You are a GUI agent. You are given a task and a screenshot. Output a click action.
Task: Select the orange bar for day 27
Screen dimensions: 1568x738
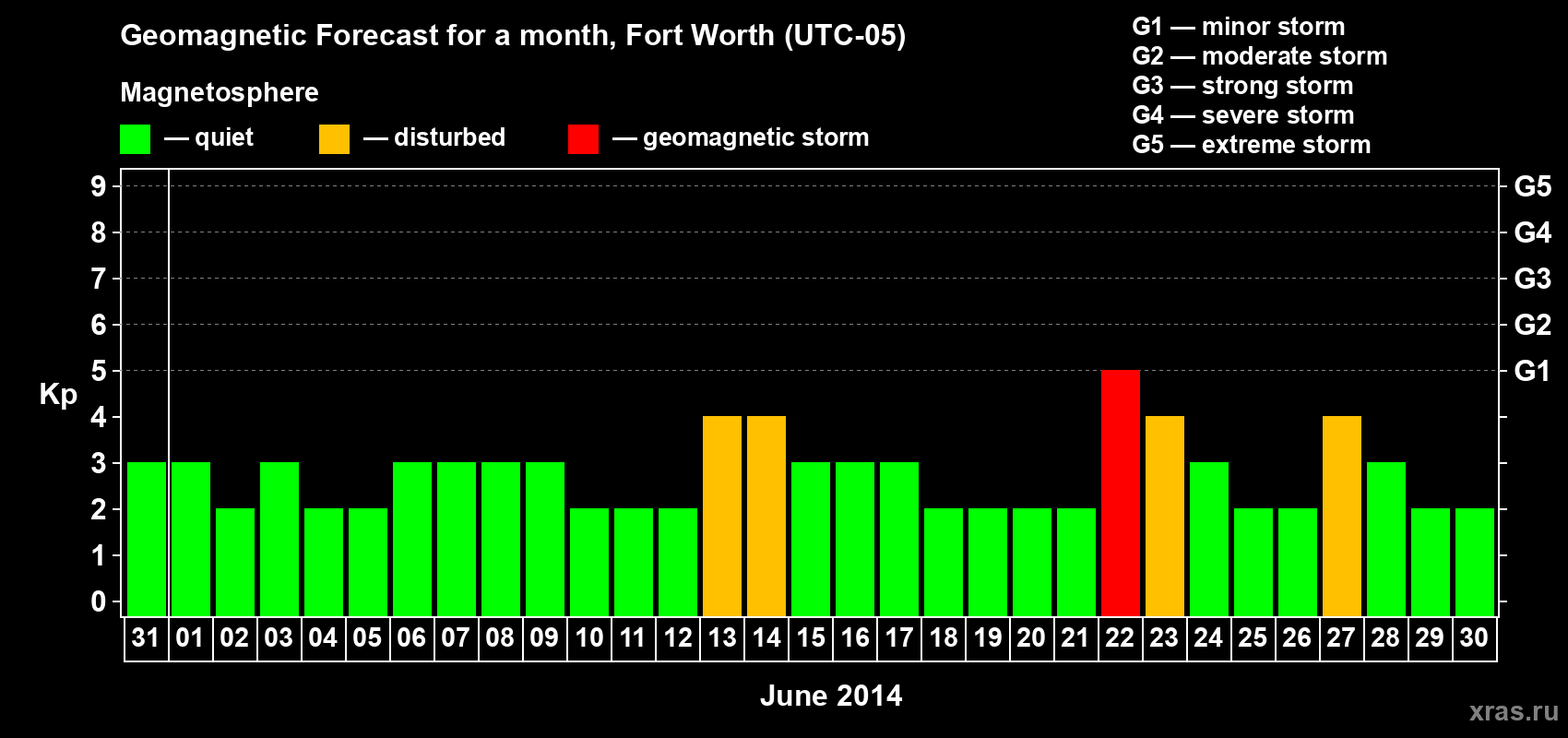(x=1342, y=516)
